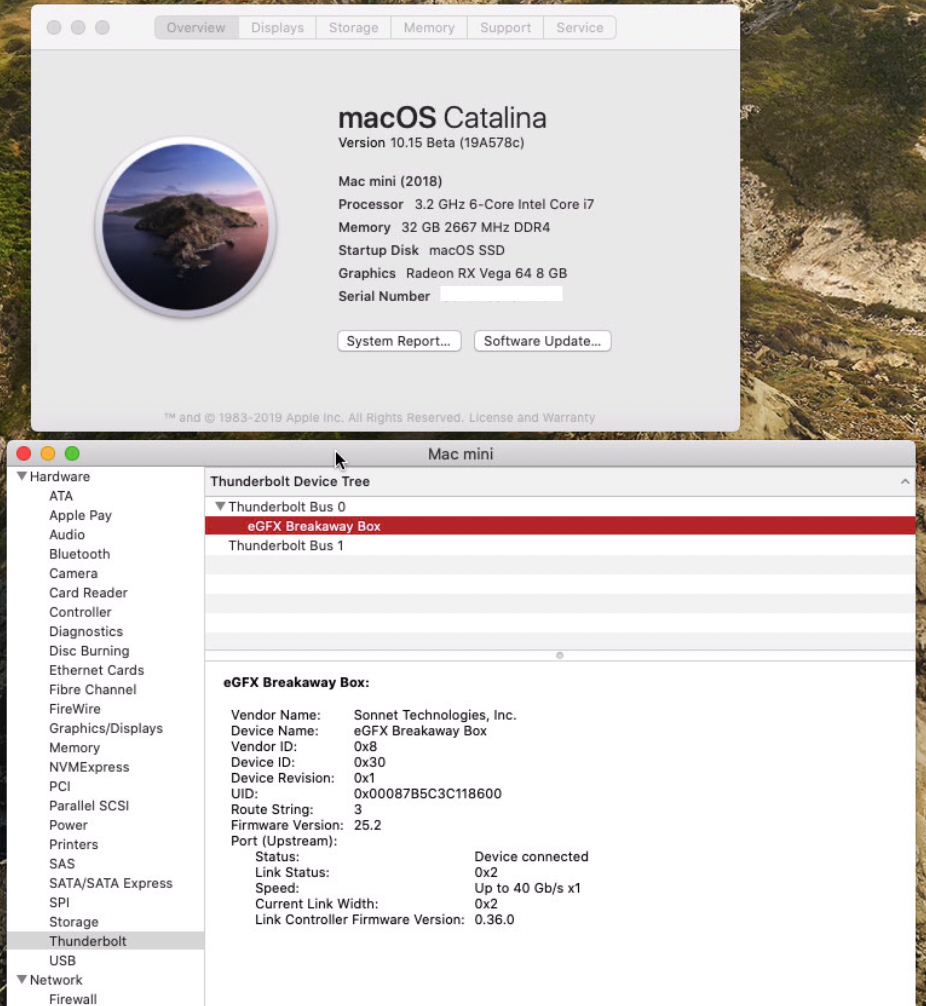Screen dimensions: 926x1006
Task: Select Apple Pay in the sidebar
Action: (x=80, y=515)
